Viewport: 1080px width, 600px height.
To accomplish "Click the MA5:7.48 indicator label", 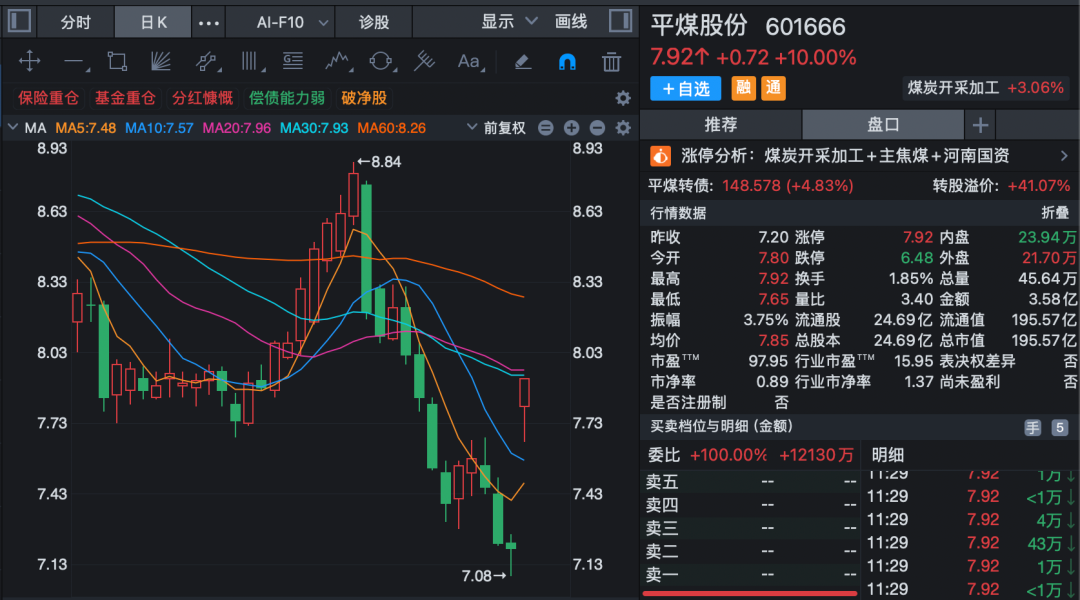I will (x=85, y=127).
